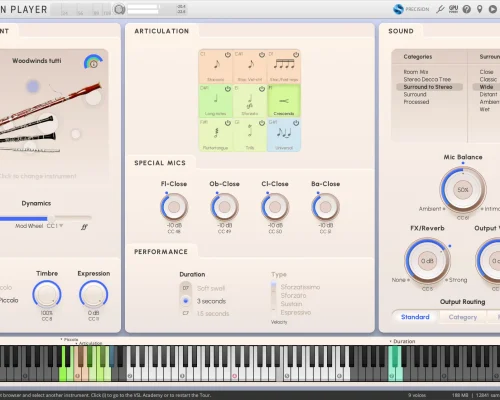Screen dimensions: 500x400
Task: Select 1.5 seconds duration option
Action: coord(213,313)
